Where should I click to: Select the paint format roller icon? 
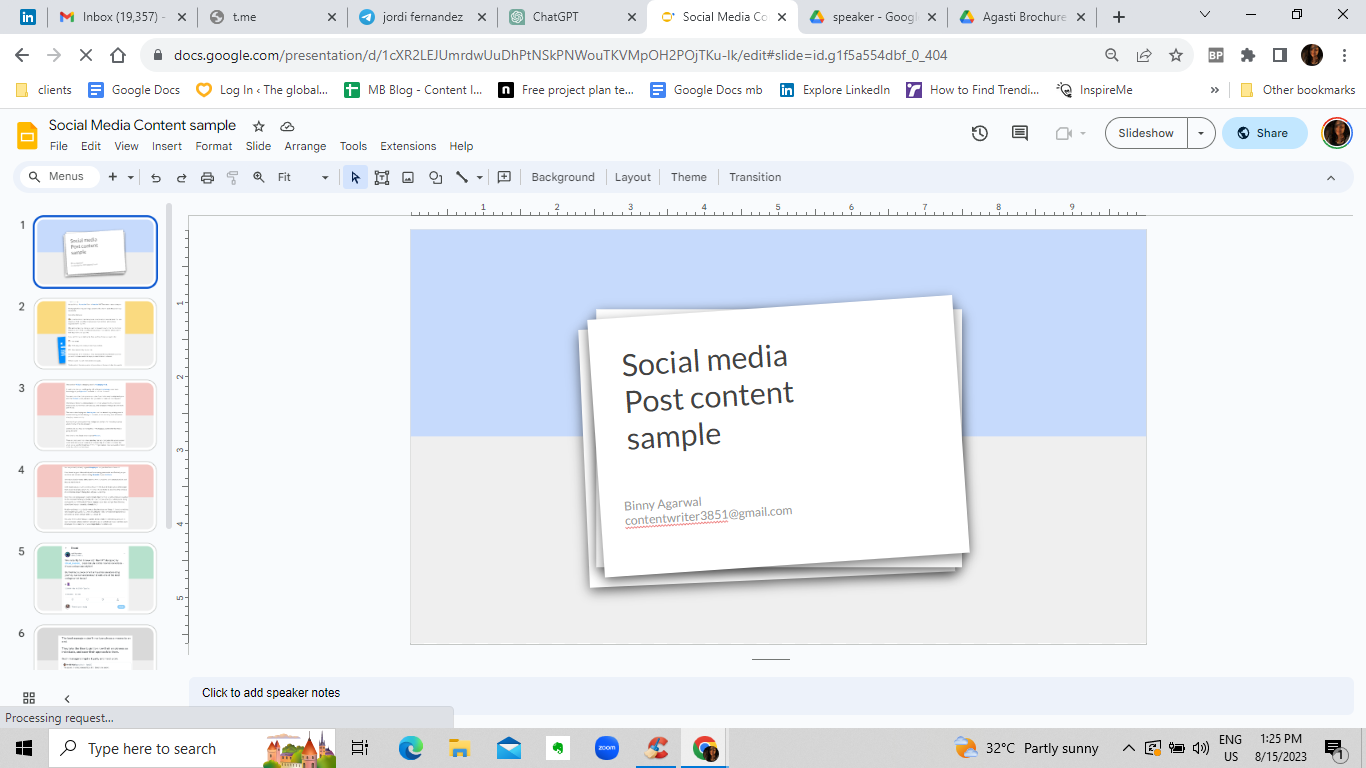pos(233,177)
